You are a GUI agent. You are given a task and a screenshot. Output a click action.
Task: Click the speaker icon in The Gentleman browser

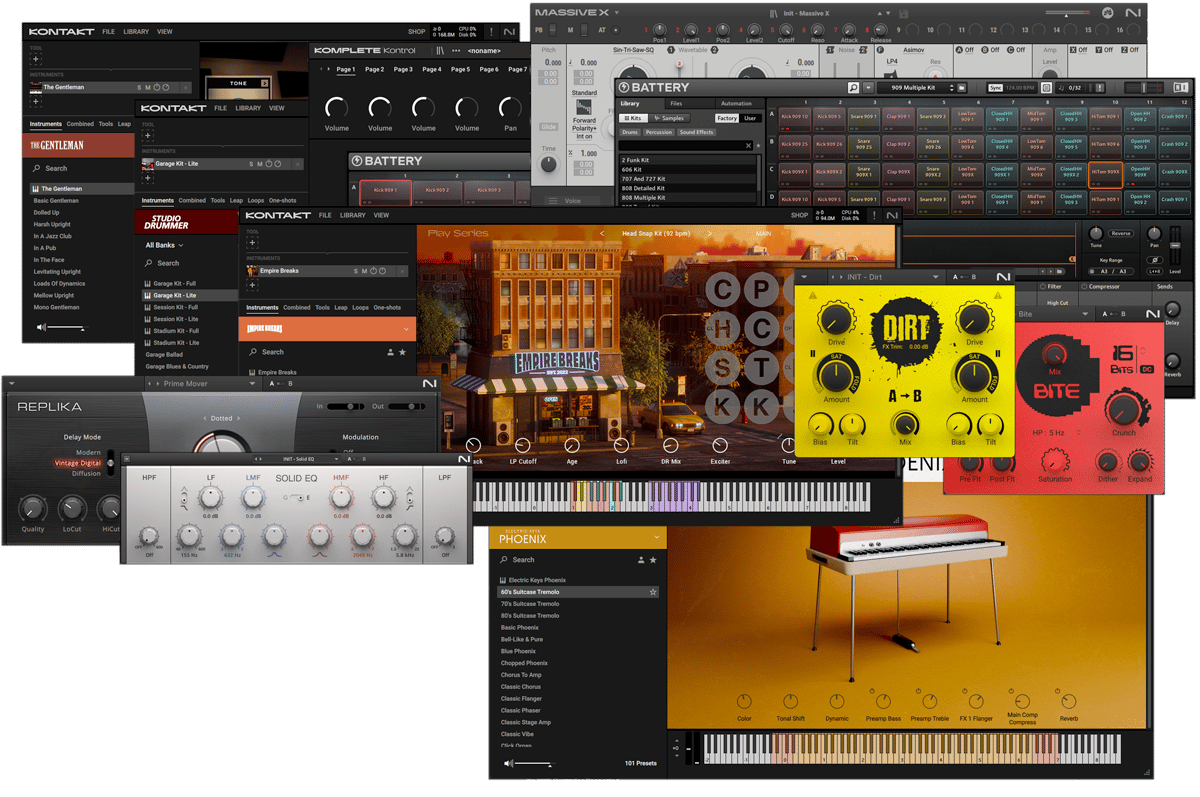point(39,327)
